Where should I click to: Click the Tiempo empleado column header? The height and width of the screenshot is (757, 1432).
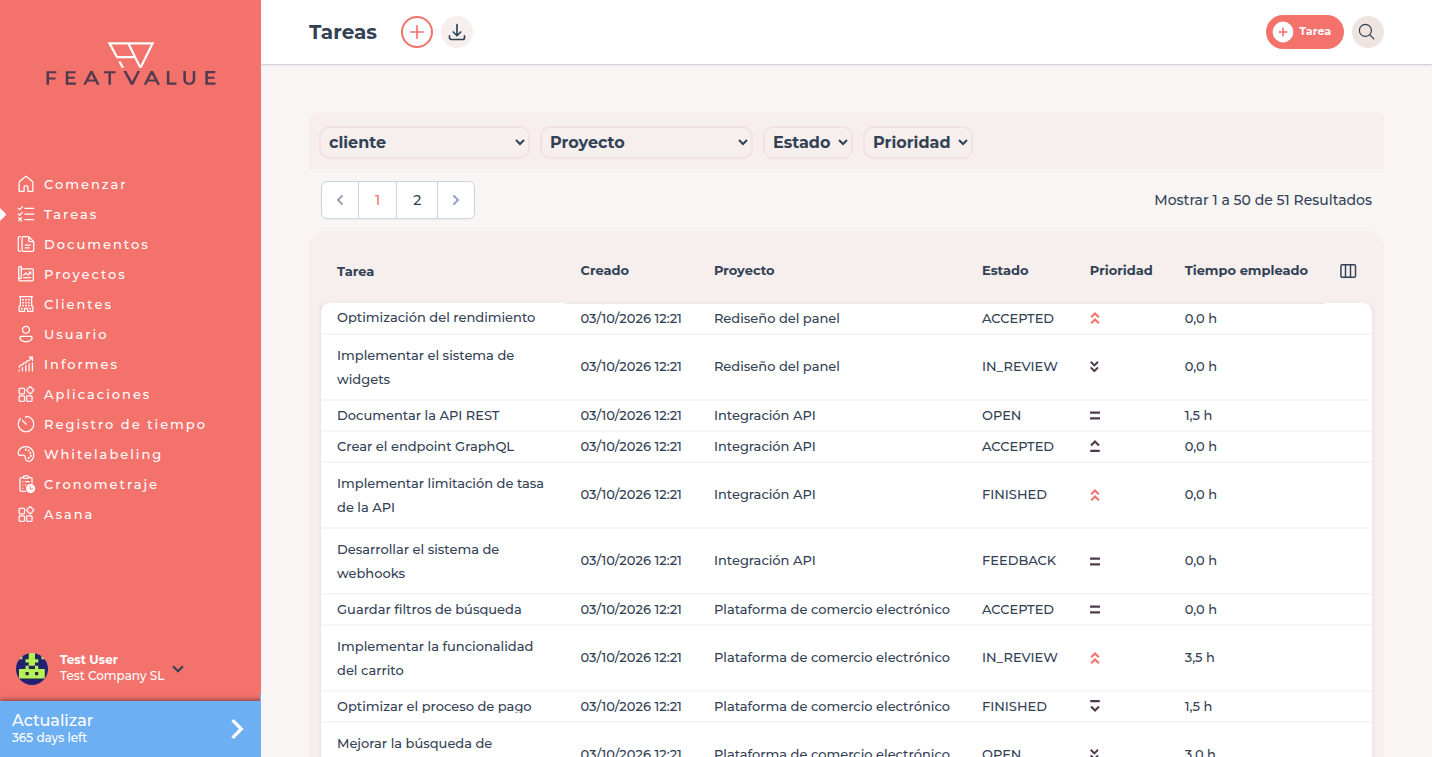pos(1246,271)
